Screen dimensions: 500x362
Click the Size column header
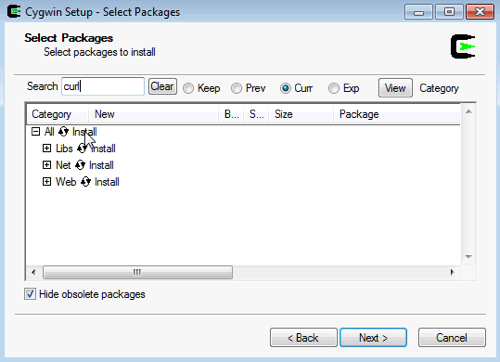301,114
